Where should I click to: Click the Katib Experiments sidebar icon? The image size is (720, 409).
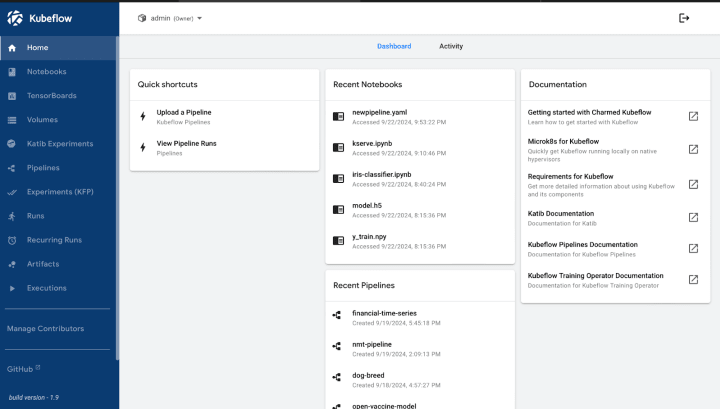(x=11, y=144)
